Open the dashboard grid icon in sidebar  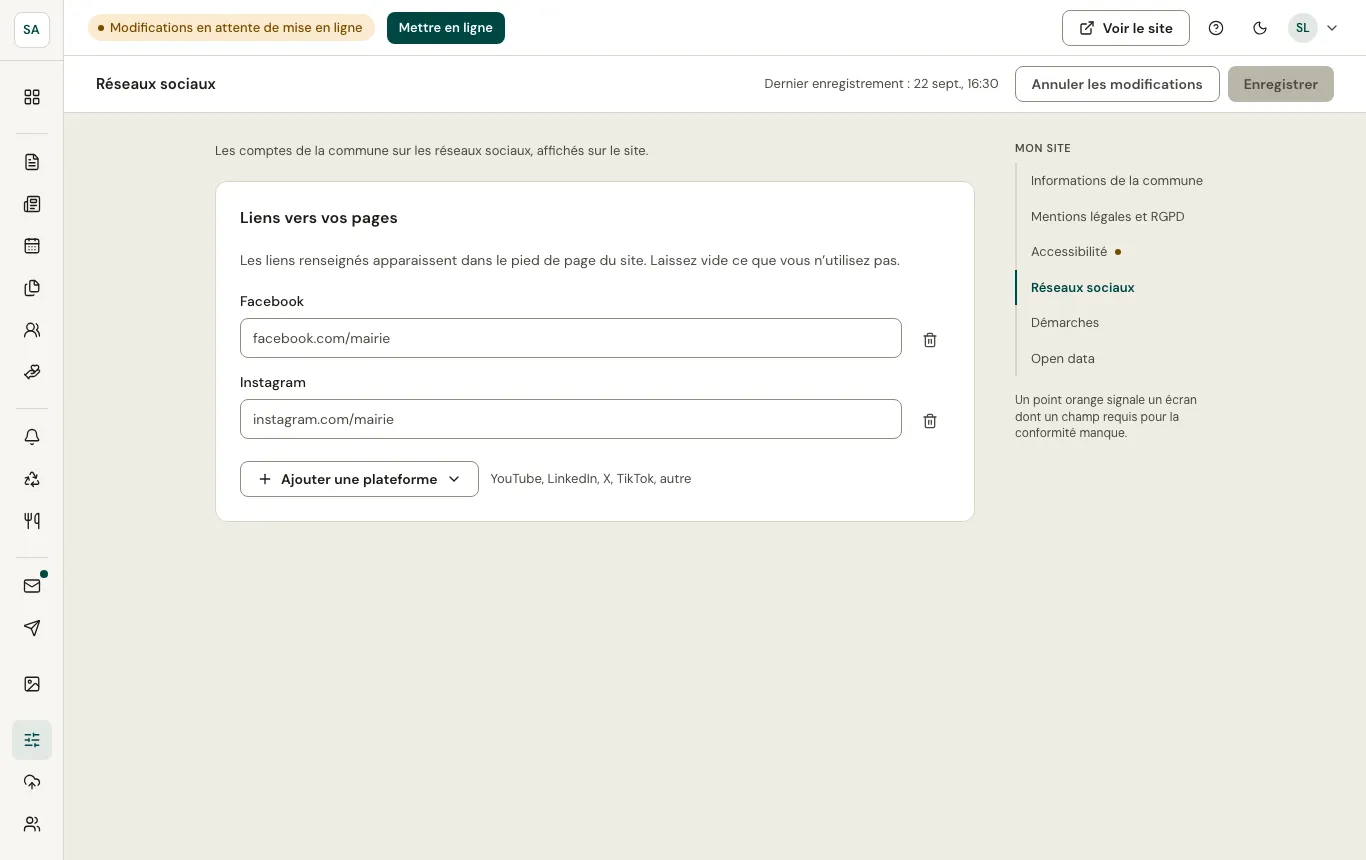pos(32,97)
